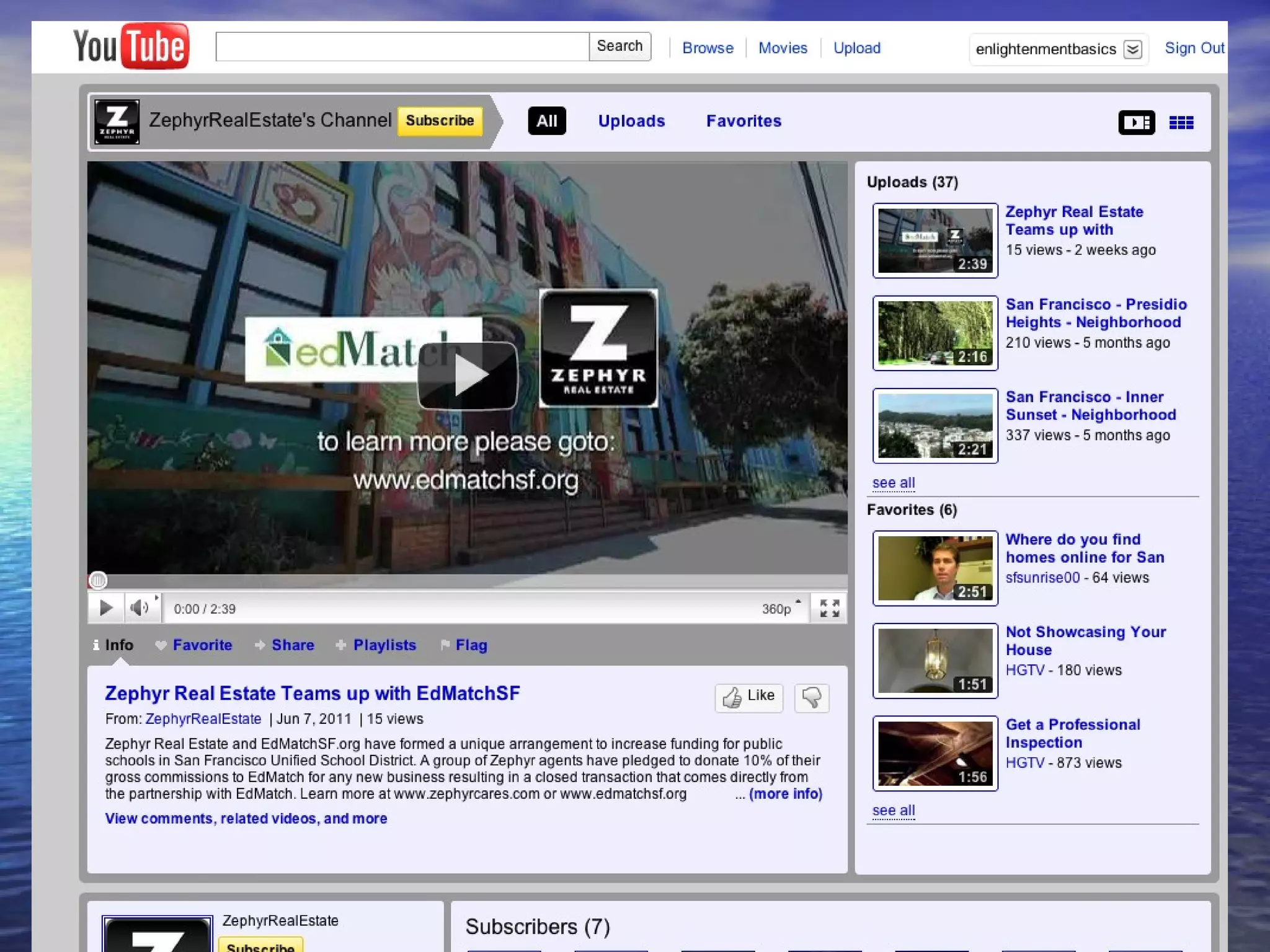This screenshot has height=952, width=1270.
Task: Open the enlightenmentbasics account dropdown arrow
Action: [x=1132, y=49]
